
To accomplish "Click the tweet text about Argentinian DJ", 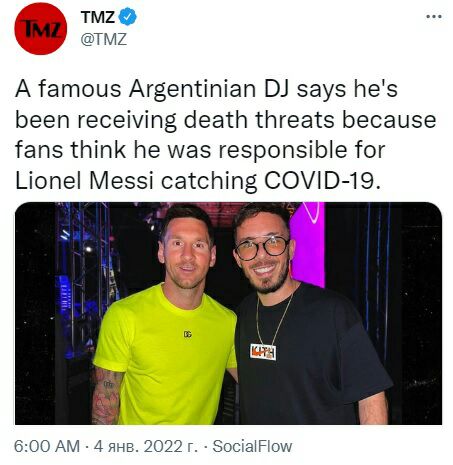I will click(x=226, y=135).
